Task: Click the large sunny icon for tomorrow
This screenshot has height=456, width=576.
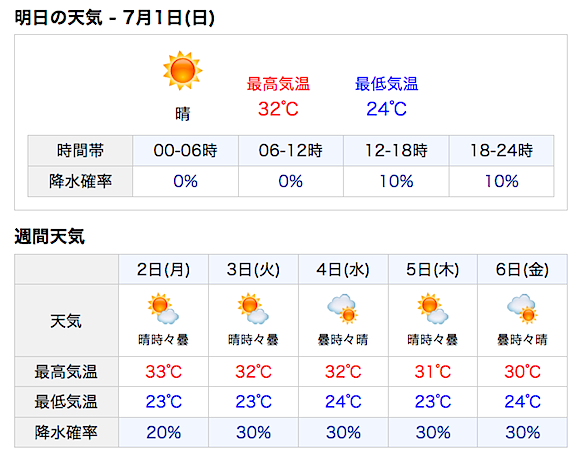Action: coord(183,70)
